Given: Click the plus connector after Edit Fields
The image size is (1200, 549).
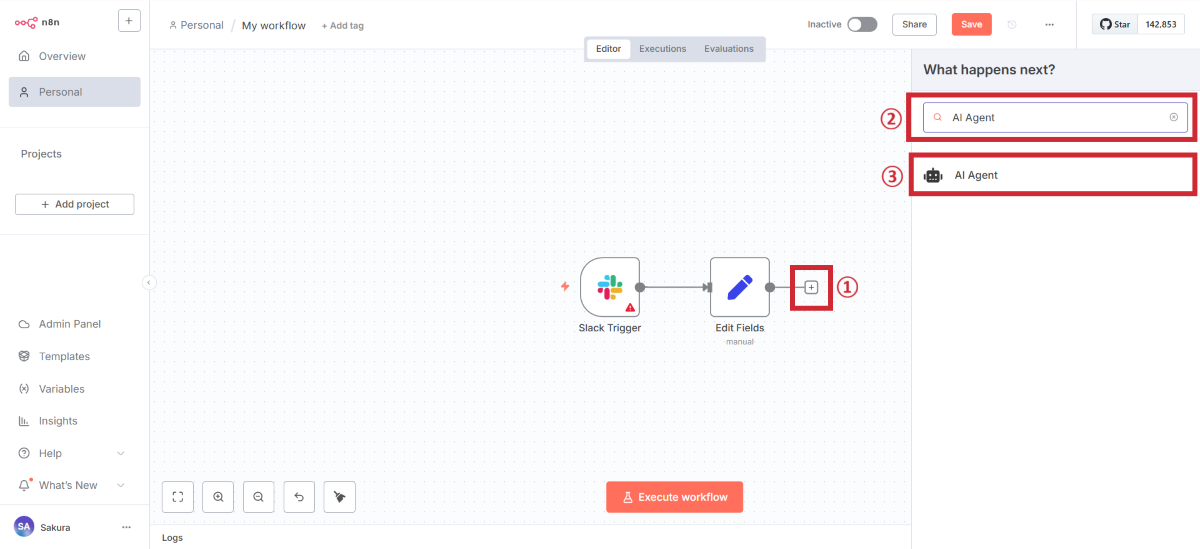Looking at the screenshot, I should point(811,287).
